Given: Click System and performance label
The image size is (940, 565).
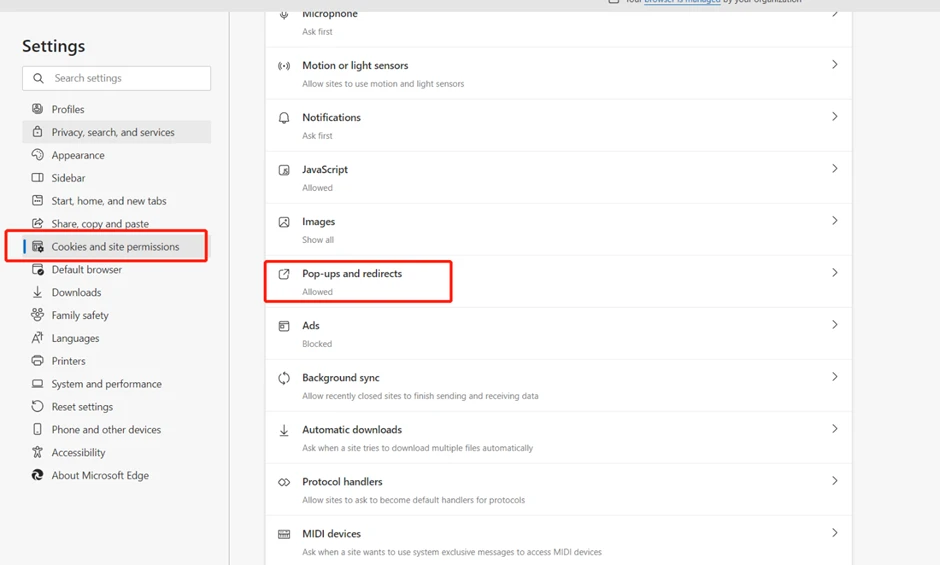Looking at the screenshot, I should (x=107, y=384).
